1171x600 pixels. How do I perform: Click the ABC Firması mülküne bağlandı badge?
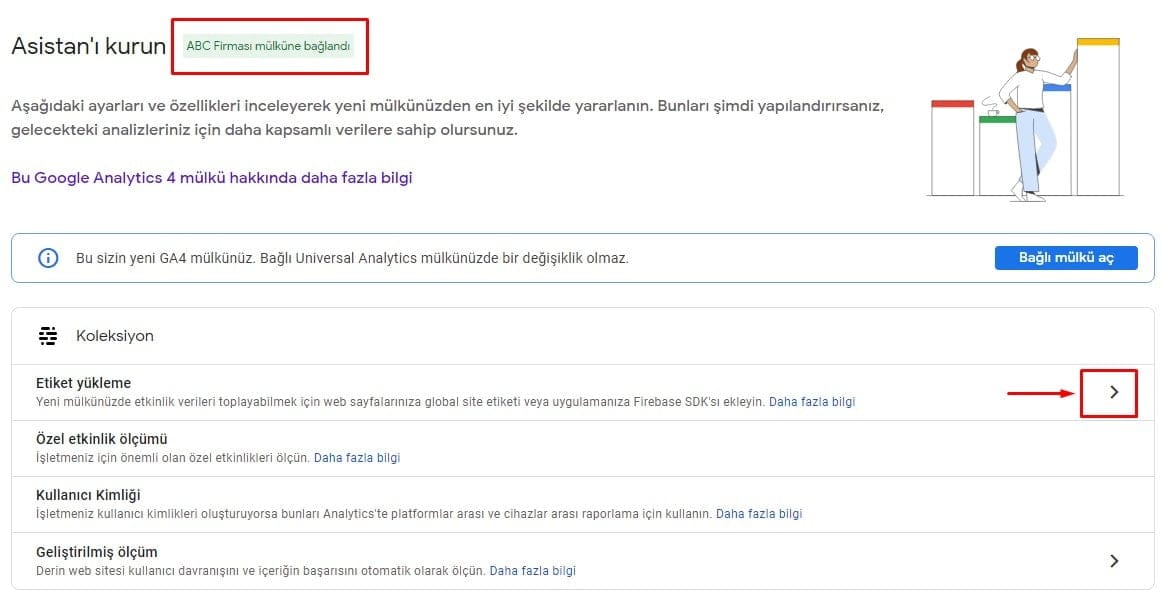pos(268,46)
